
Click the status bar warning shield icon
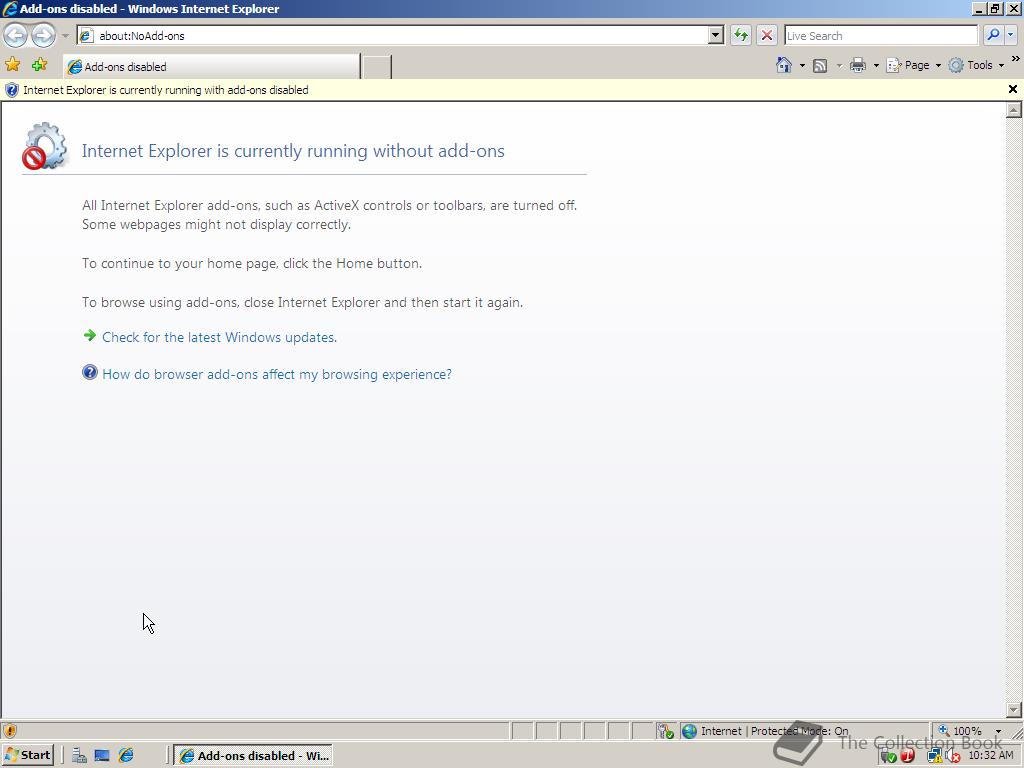(10, 731)
